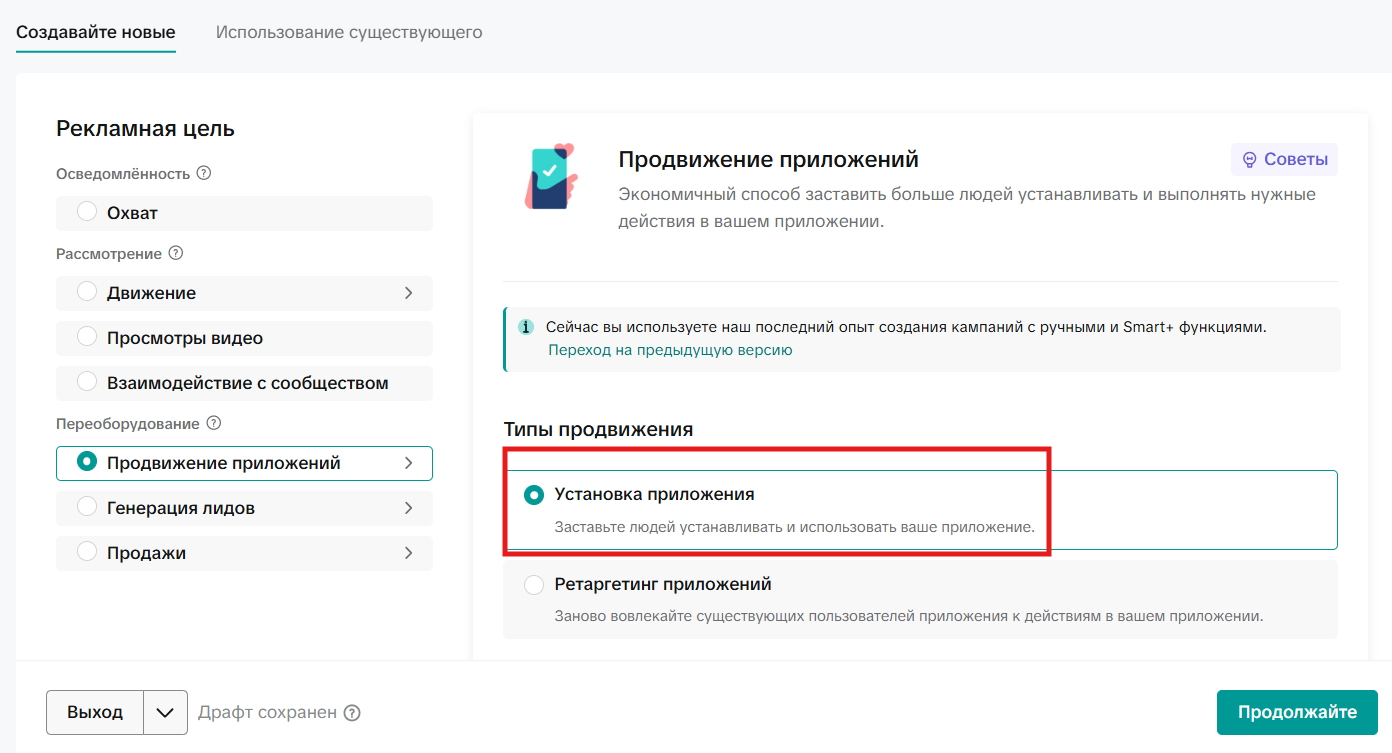Expand the Продвижение приложений chevron arrow

(x=408, y=463)
